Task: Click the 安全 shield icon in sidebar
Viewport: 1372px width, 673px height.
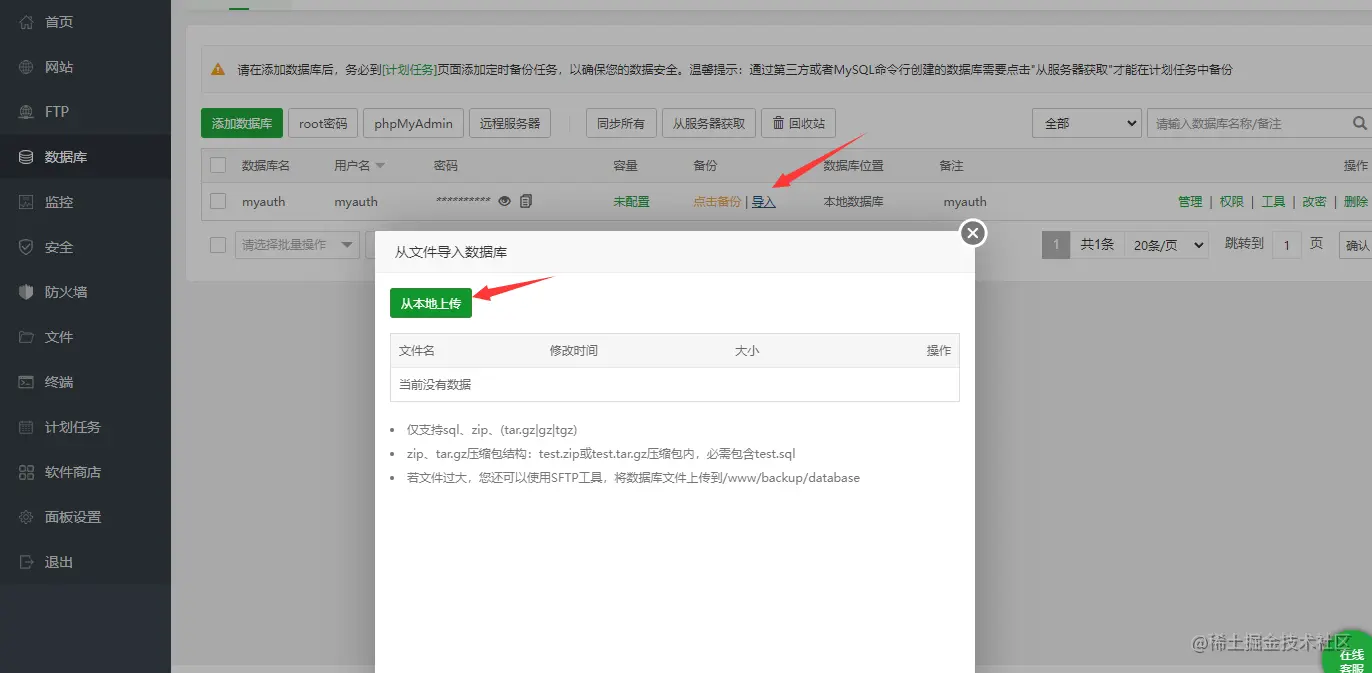Action: pos(26,247)
